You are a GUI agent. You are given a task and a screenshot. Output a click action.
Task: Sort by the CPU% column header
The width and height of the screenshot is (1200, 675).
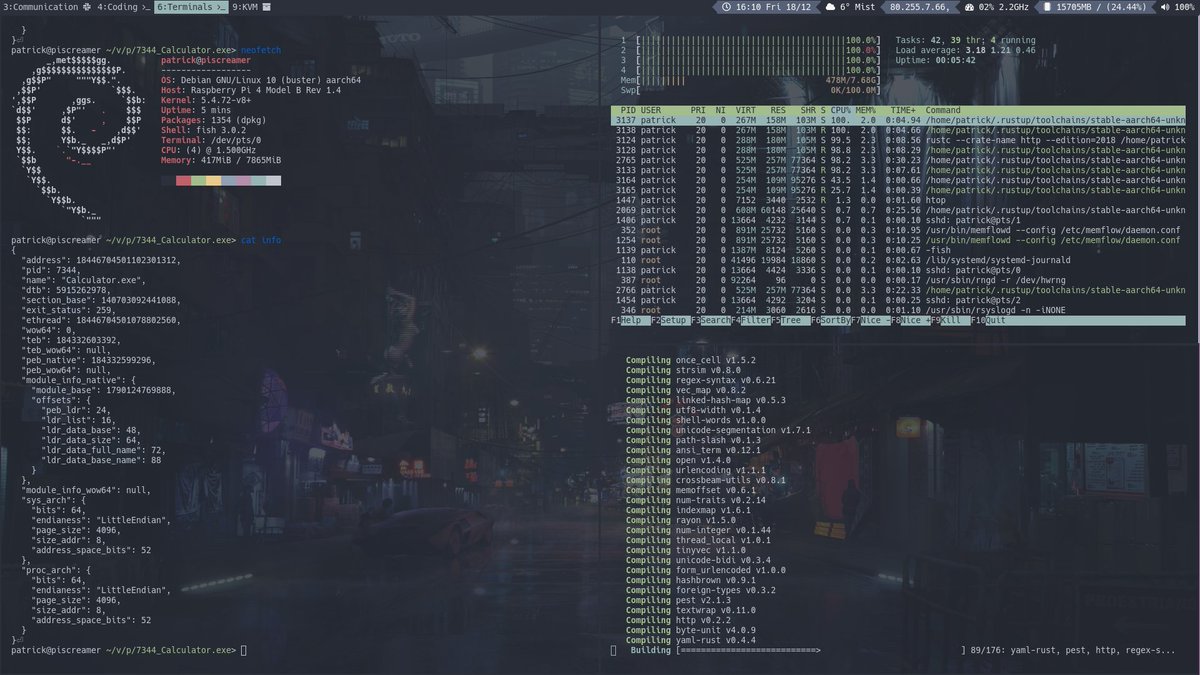[x=842, y=110]
